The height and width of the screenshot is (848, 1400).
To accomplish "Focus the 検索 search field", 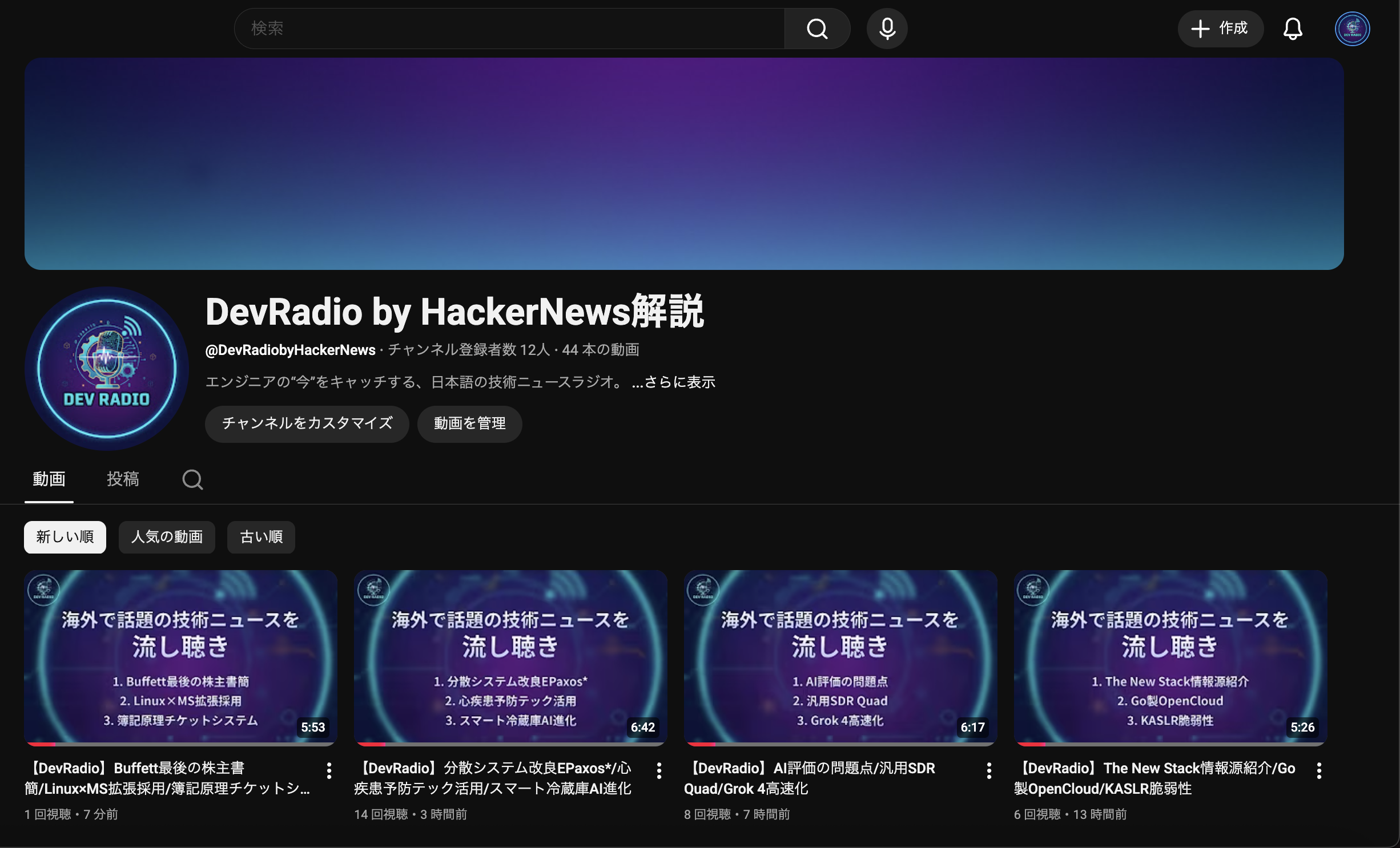I will (508, 29).
